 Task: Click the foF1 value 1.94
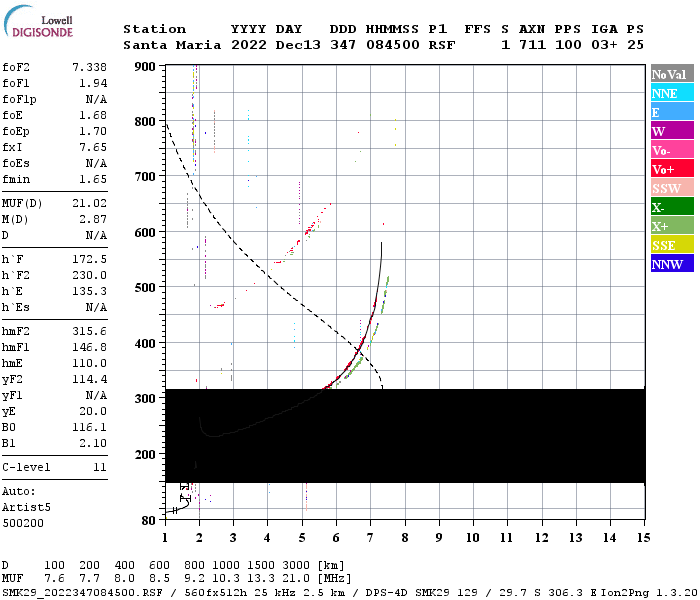pyautogui.click(x=93, y=83)
